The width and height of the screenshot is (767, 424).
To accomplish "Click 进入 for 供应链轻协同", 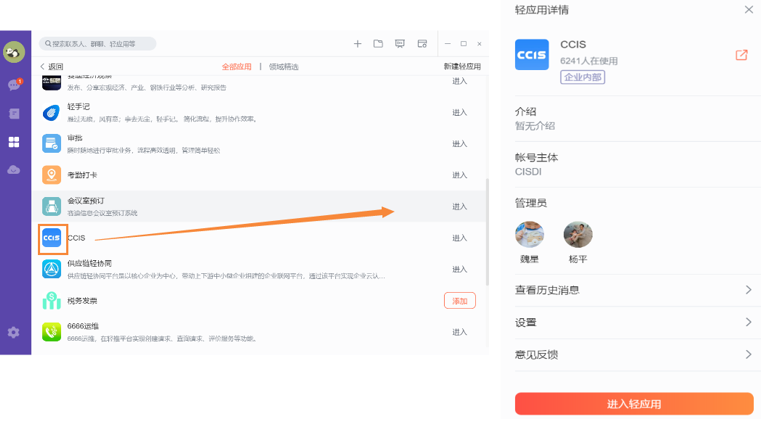I will (x=459, y=269).
